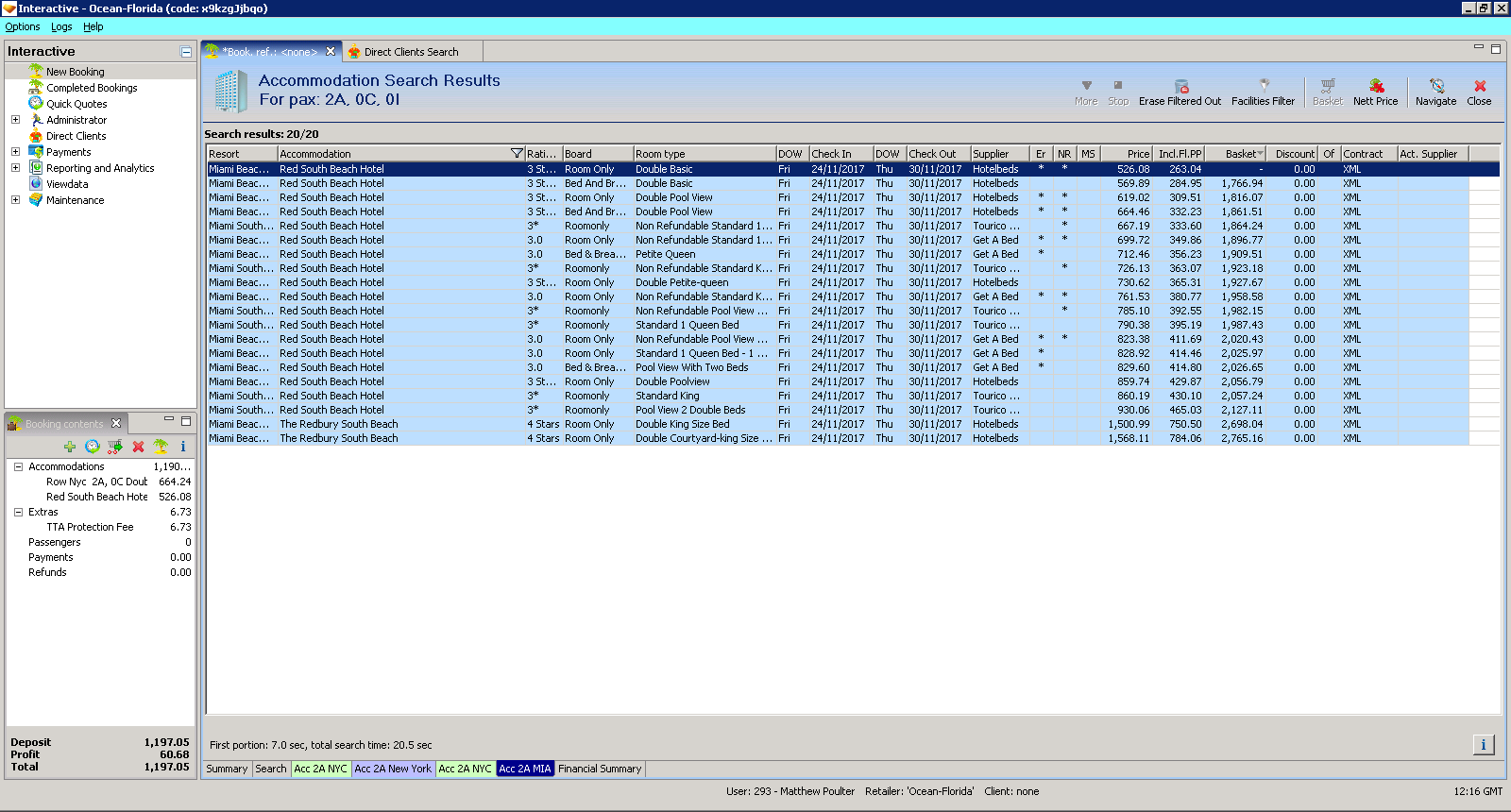Viewport: 1511px width, 812px height.
Task: Click the cart checkout icon in Booking contents
Action: click(115, 447)
